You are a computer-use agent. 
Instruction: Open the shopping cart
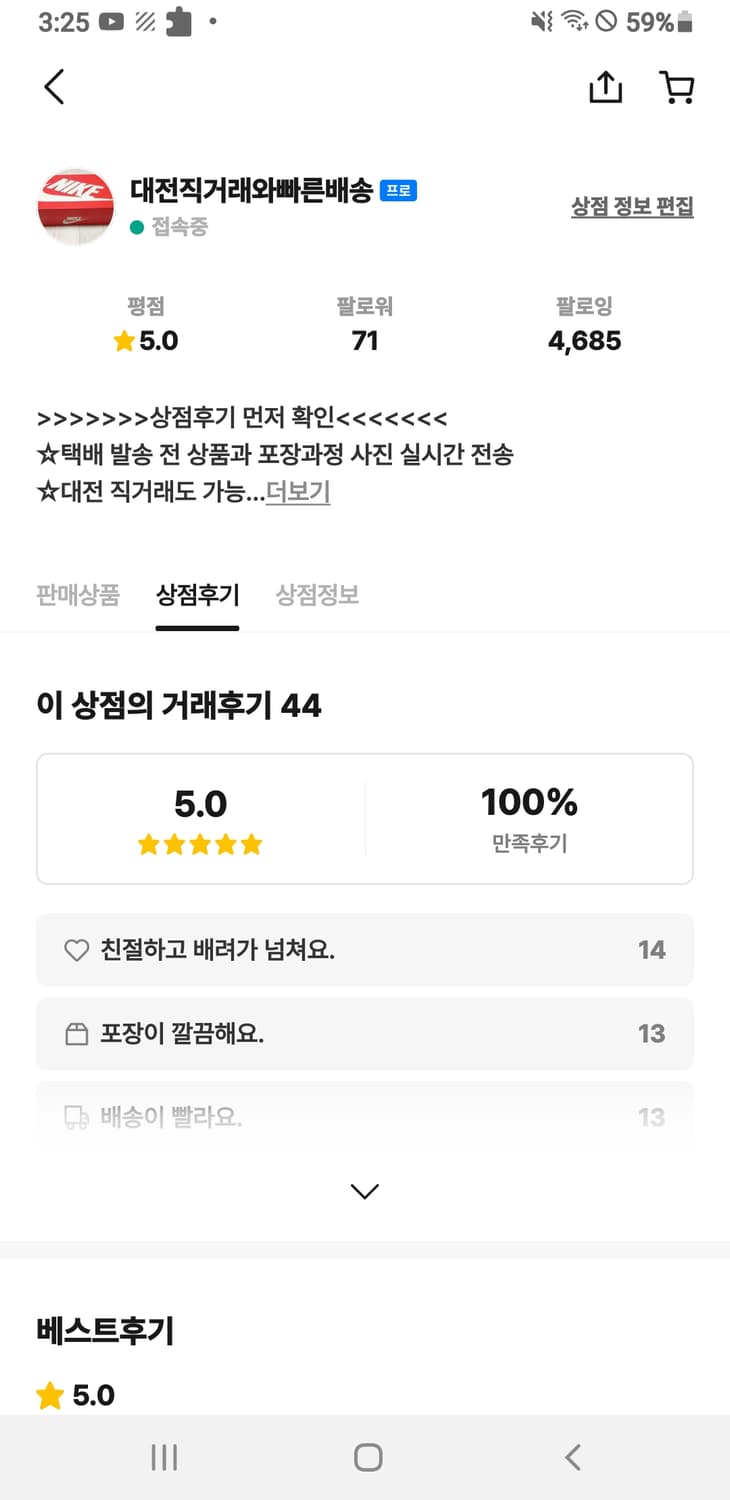(x=677, y=88)
